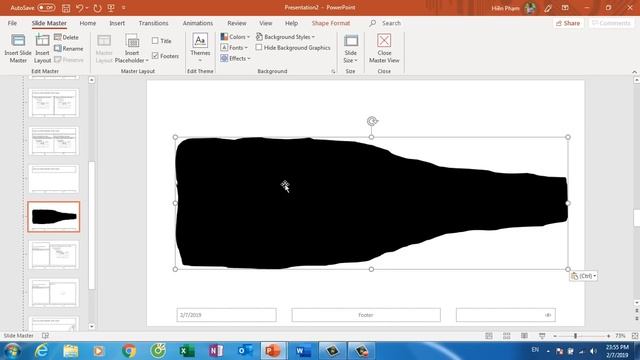Save the presentation from the Quick Access Toolbar
The image size is (640, 360).
coord(66,8)
